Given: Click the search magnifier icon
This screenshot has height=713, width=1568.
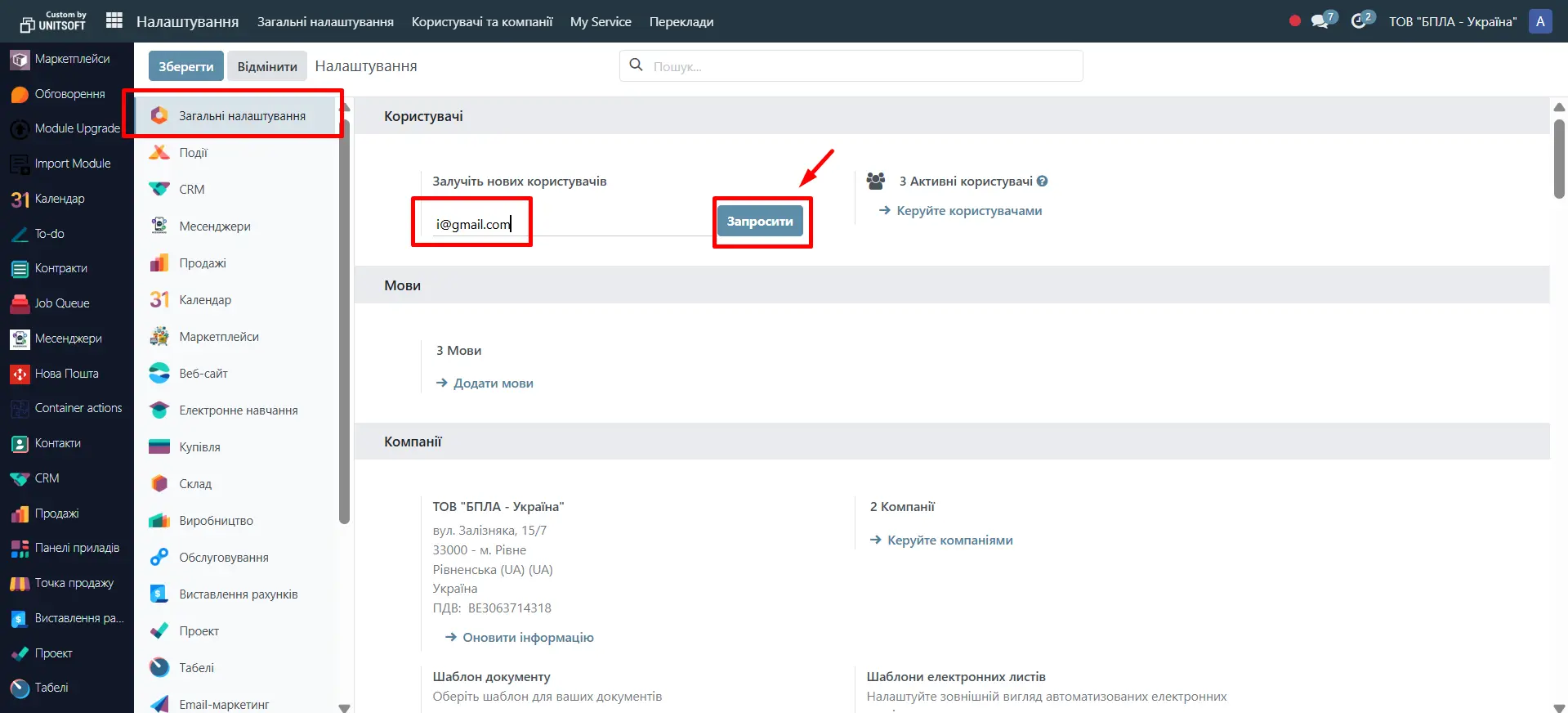Looking at the screenshot, I should coord(636,65).
